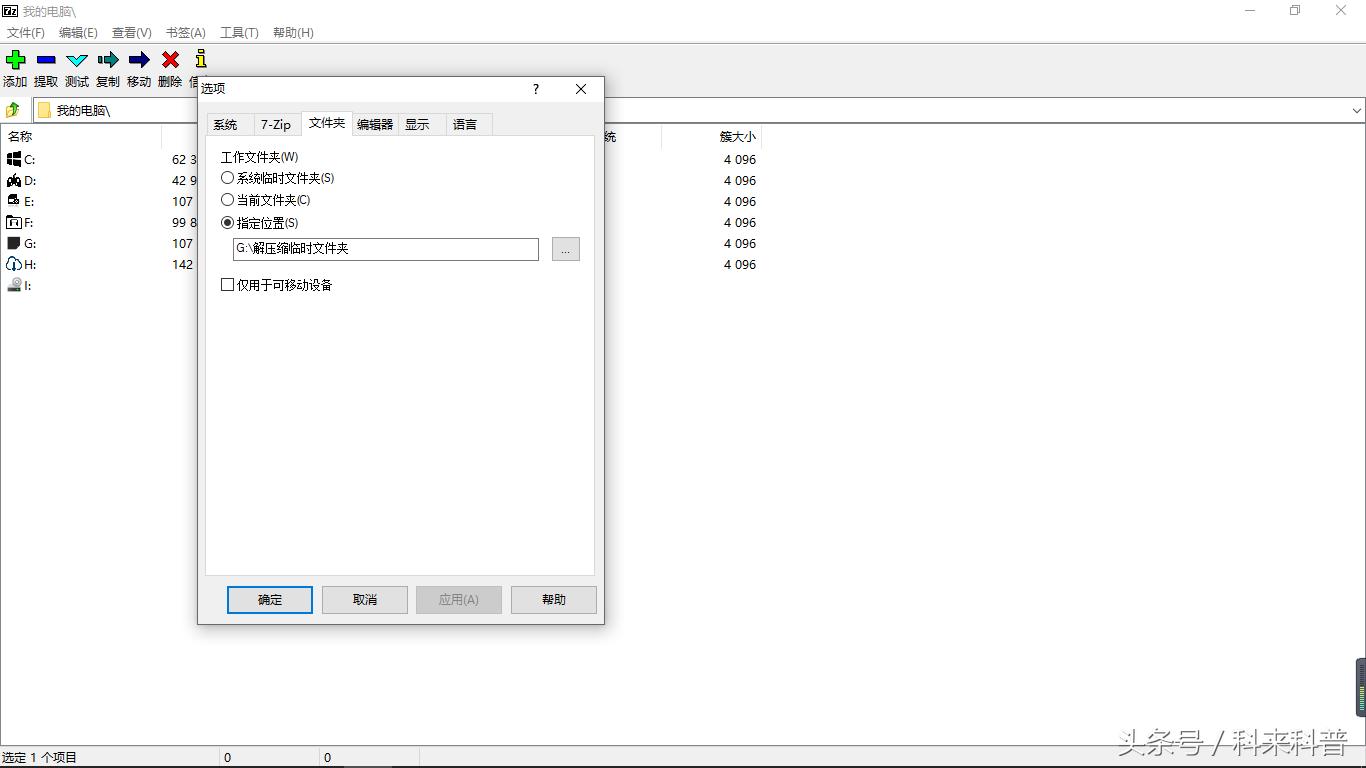
Task: Open the 编辑(E) menu
Action: pos(78,33)
